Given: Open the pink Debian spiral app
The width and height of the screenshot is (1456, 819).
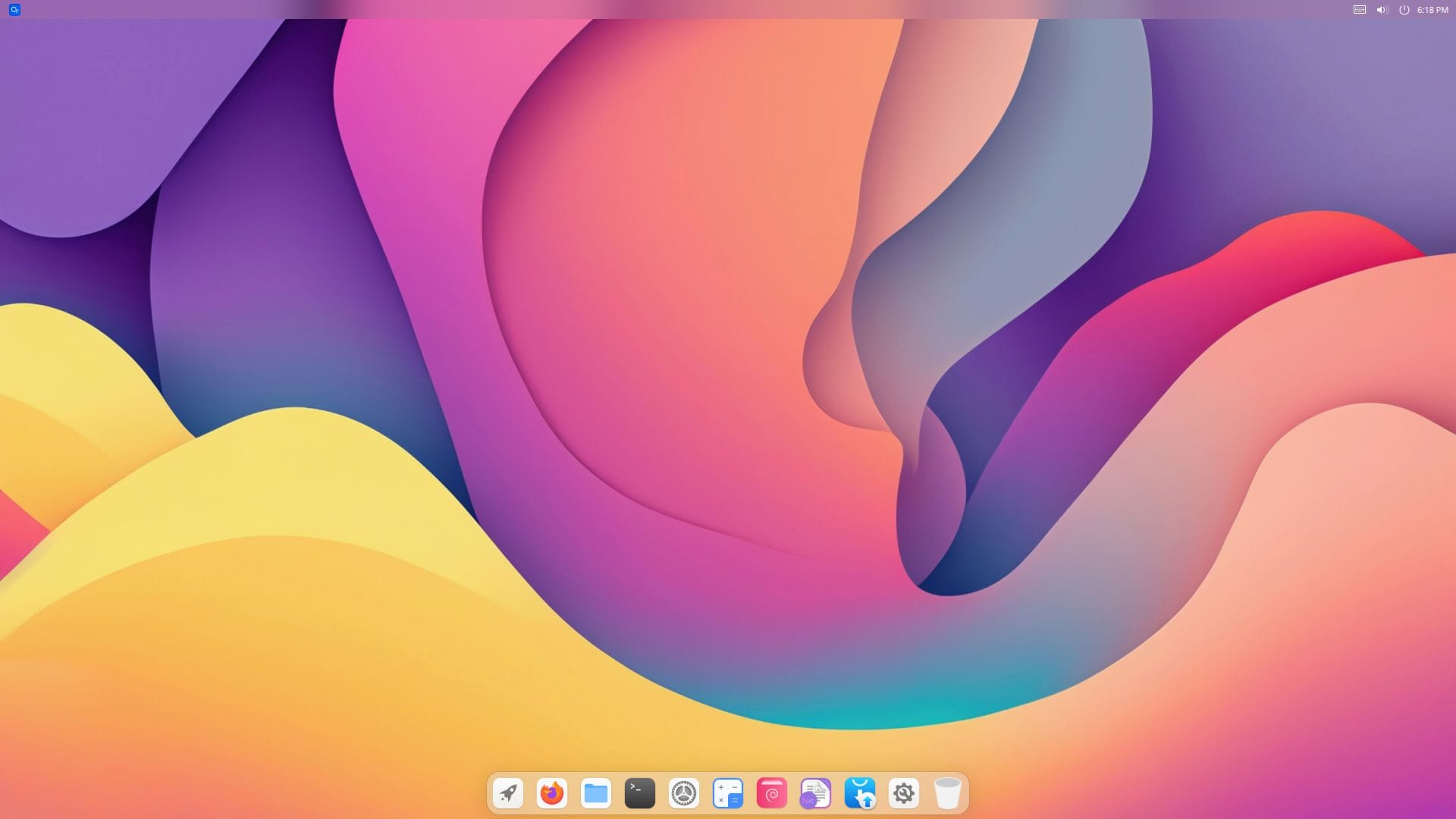Looking at the screenshot, I should 771,793.
